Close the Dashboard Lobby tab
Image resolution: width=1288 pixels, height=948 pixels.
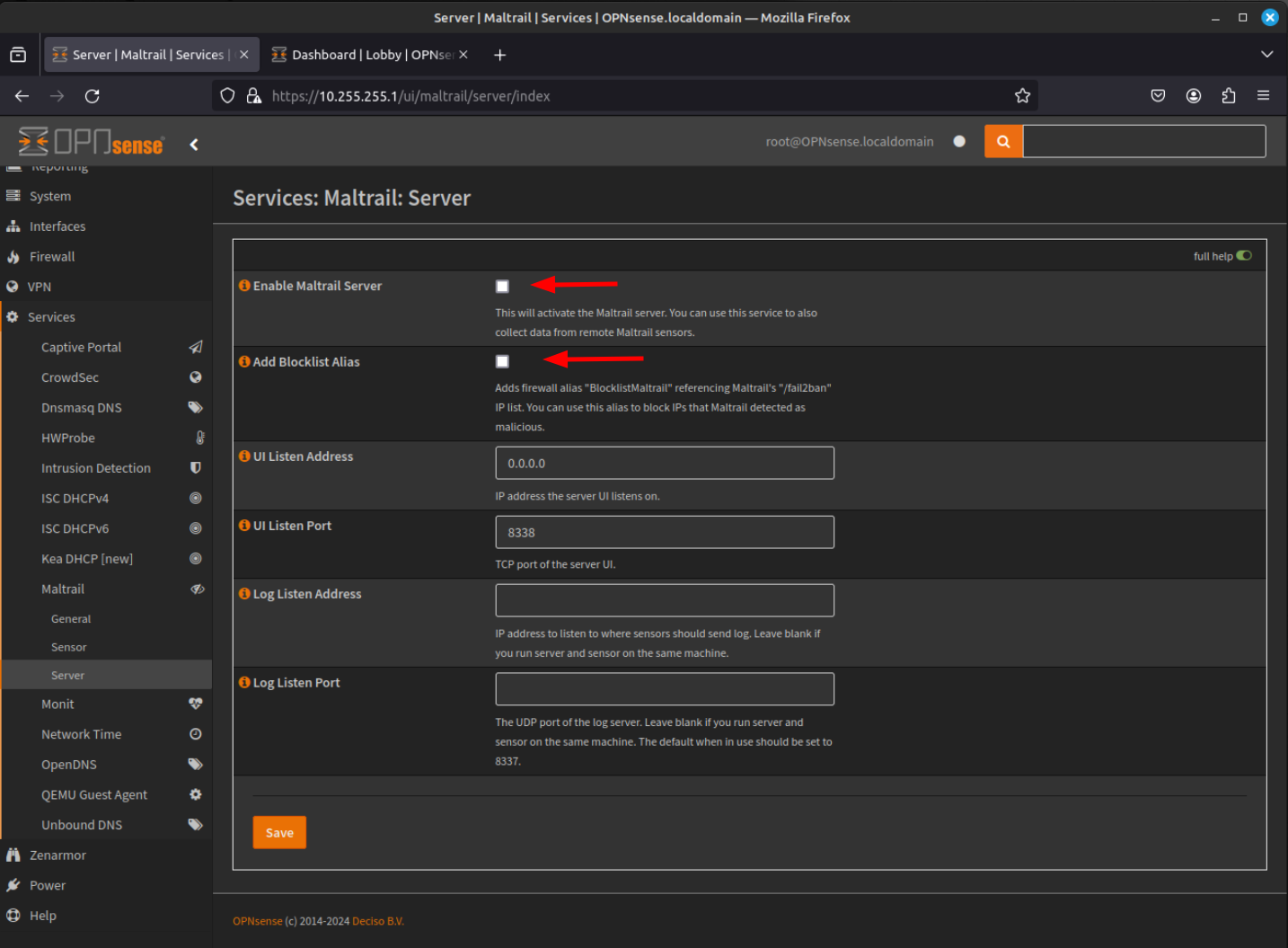[x=463, y=55]
